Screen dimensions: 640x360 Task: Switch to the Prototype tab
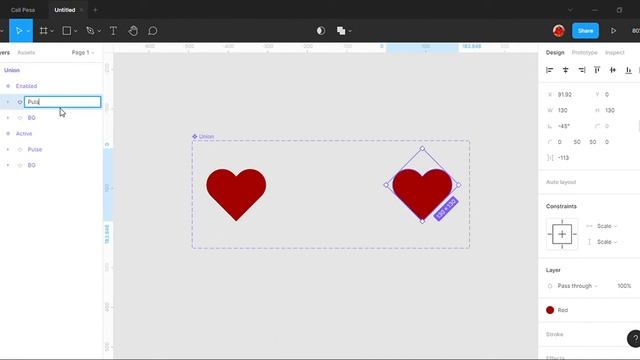pyautogui.click(x=584, y=53)
